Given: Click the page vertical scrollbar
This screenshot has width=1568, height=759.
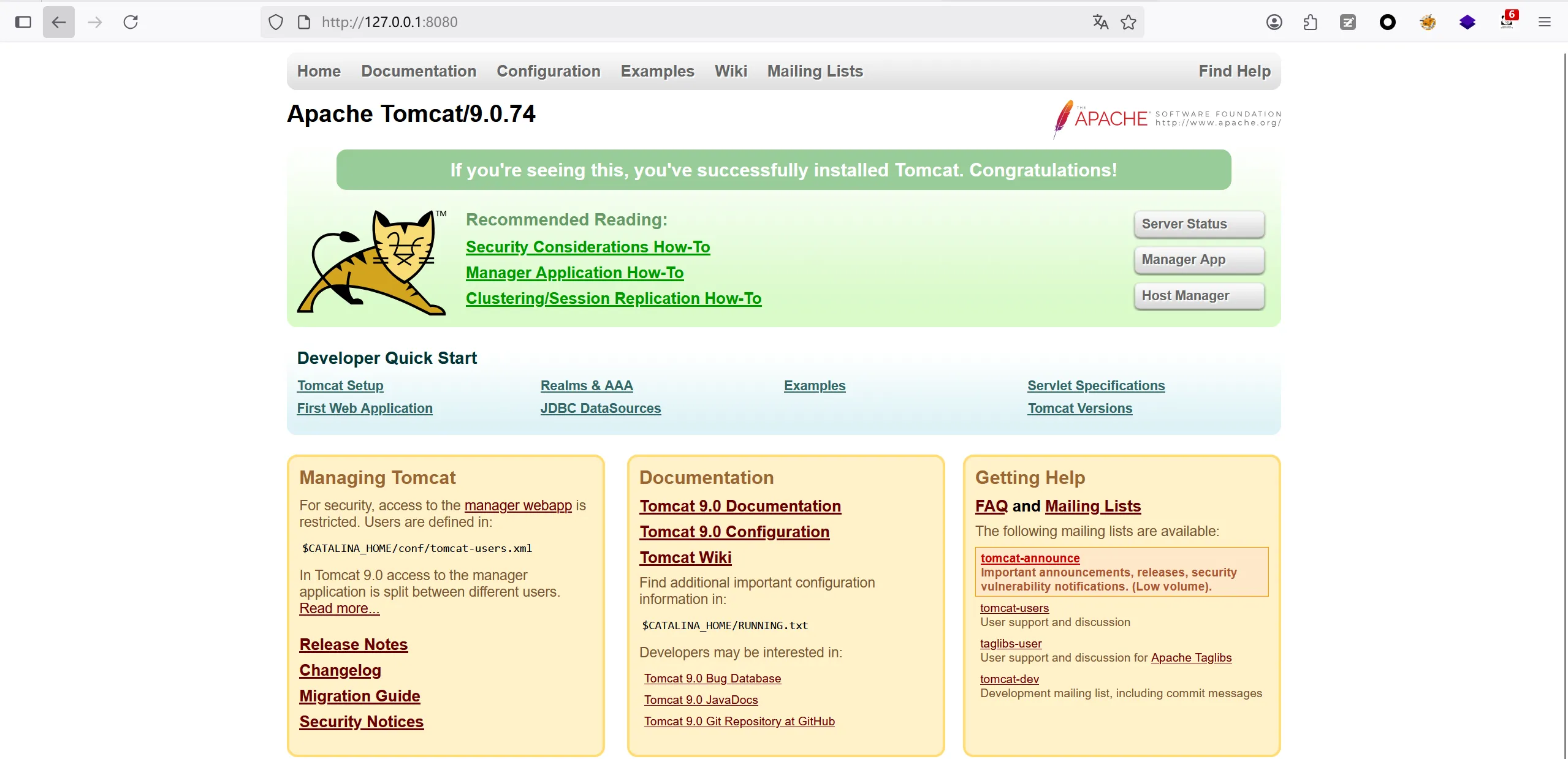Looking at the screenshot, I should (x=1564, y=368).
